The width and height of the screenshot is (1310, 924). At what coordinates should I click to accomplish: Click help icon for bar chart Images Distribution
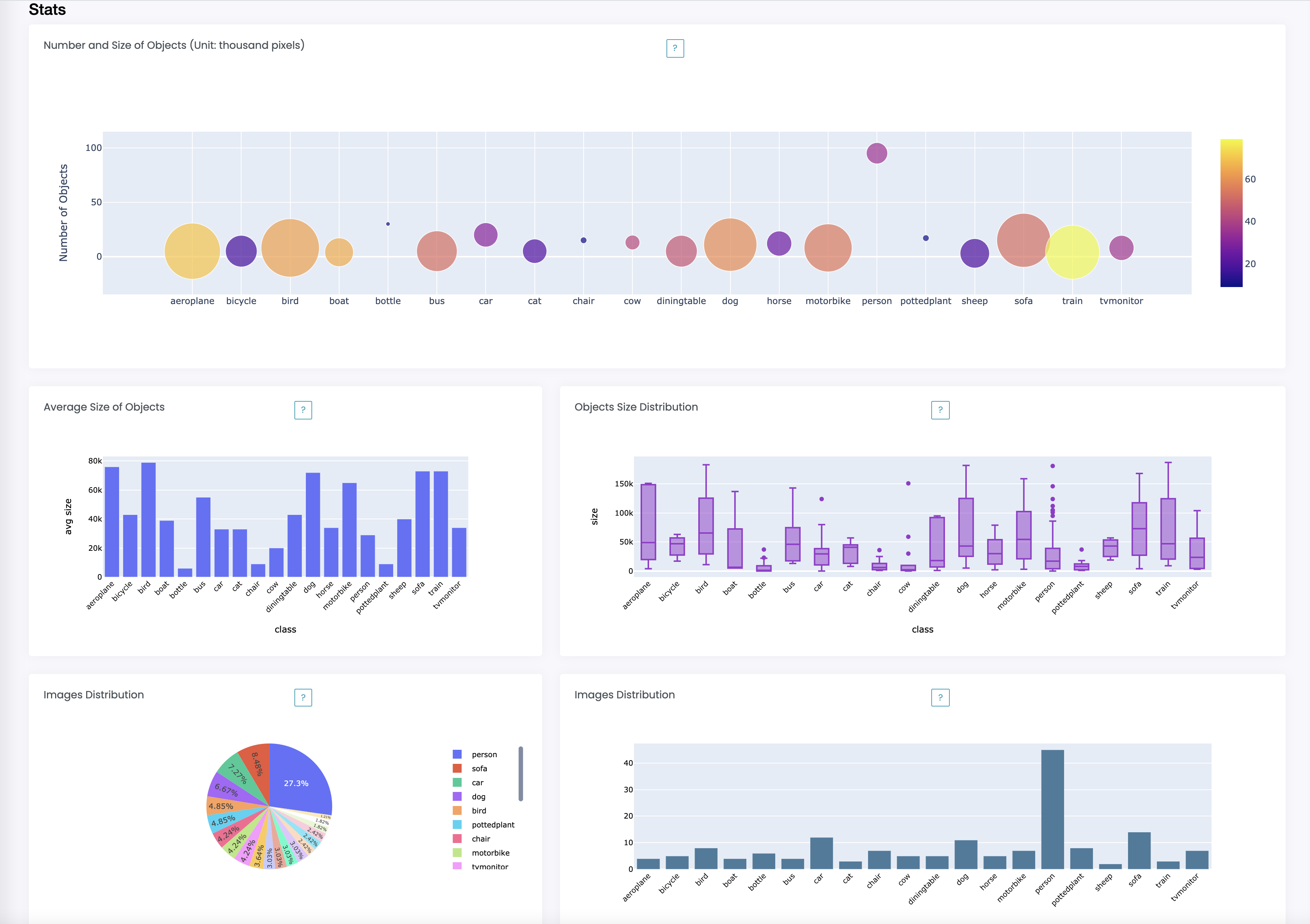[940, 697]
